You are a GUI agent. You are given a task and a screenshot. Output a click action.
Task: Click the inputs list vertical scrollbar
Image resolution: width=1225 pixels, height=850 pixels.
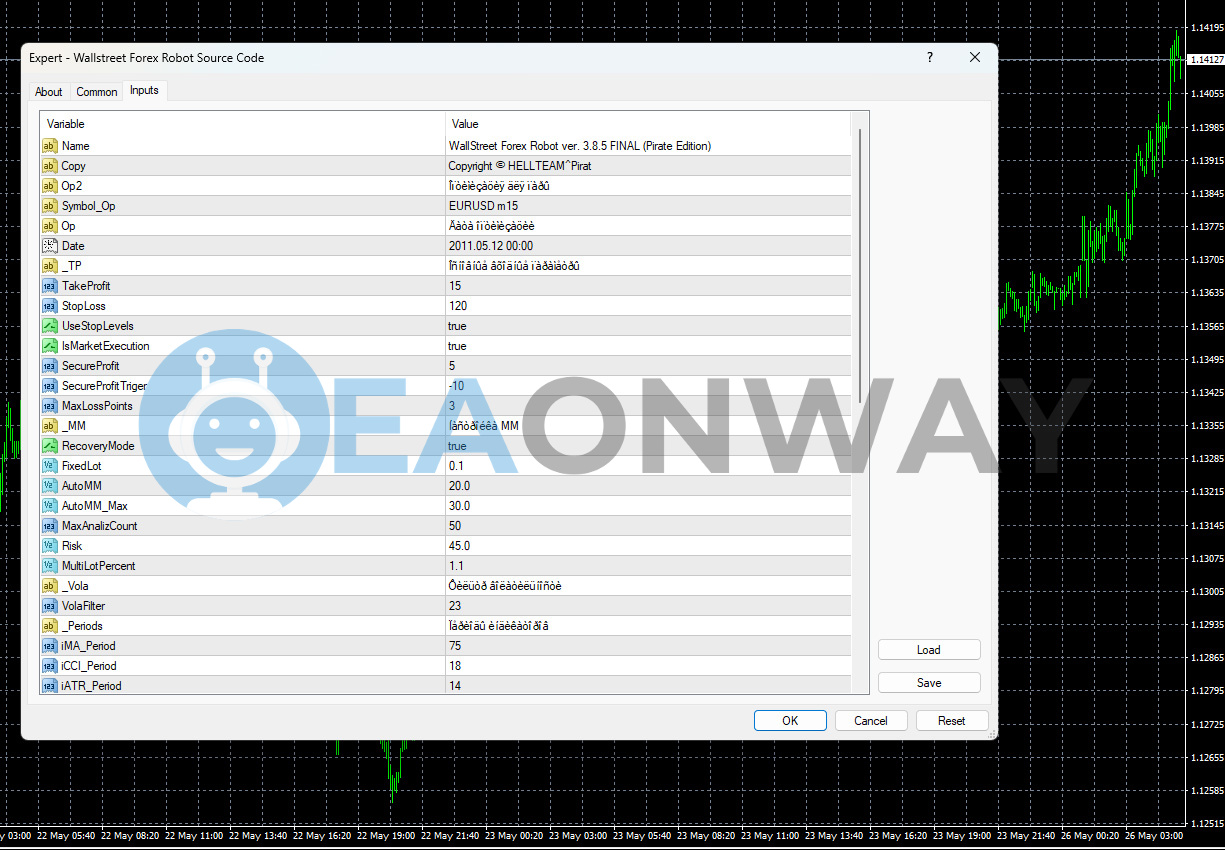coord(860,265)
